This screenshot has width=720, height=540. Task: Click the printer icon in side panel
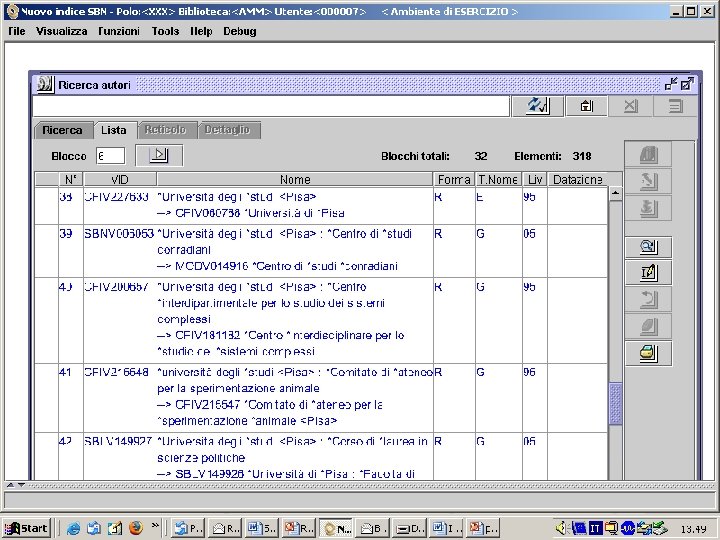pyautogui.click(x=648, y=353)
